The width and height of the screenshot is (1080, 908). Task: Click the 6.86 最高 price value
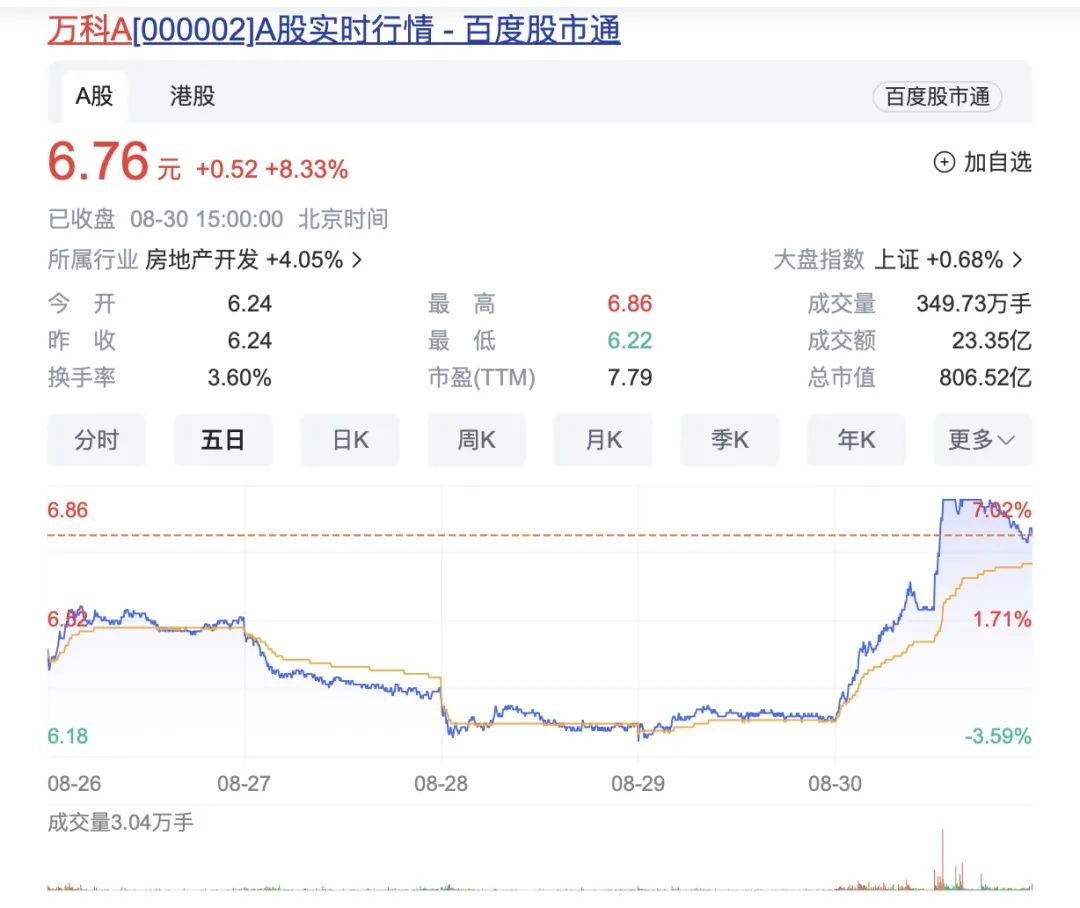pyautogui.click(x=632, y=303)
